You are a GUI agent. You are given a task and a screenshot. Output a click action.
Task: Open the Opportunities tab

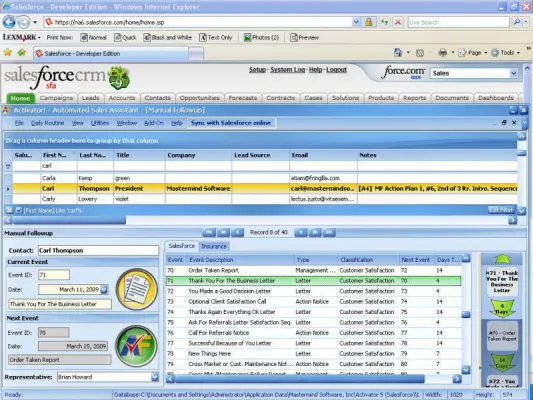200,98
